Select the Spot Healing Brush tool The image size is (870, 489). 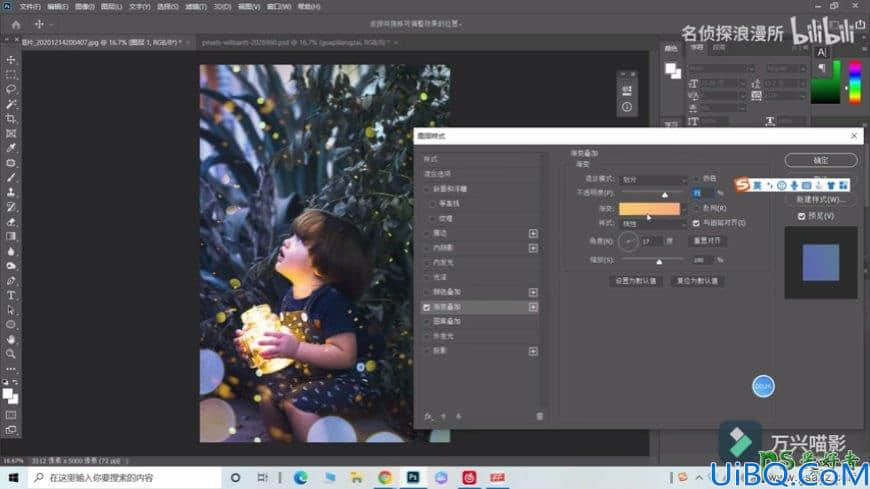11,163
